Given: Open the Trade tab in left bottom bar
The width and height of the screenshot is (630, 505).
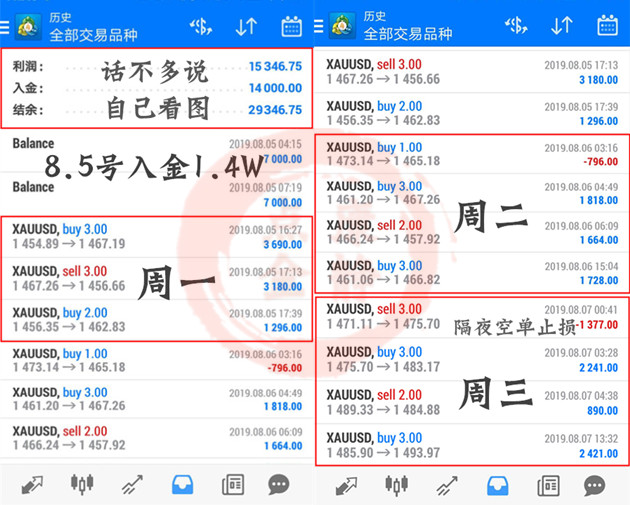Looking at the screenshot, I should click(x=132, y=485).
